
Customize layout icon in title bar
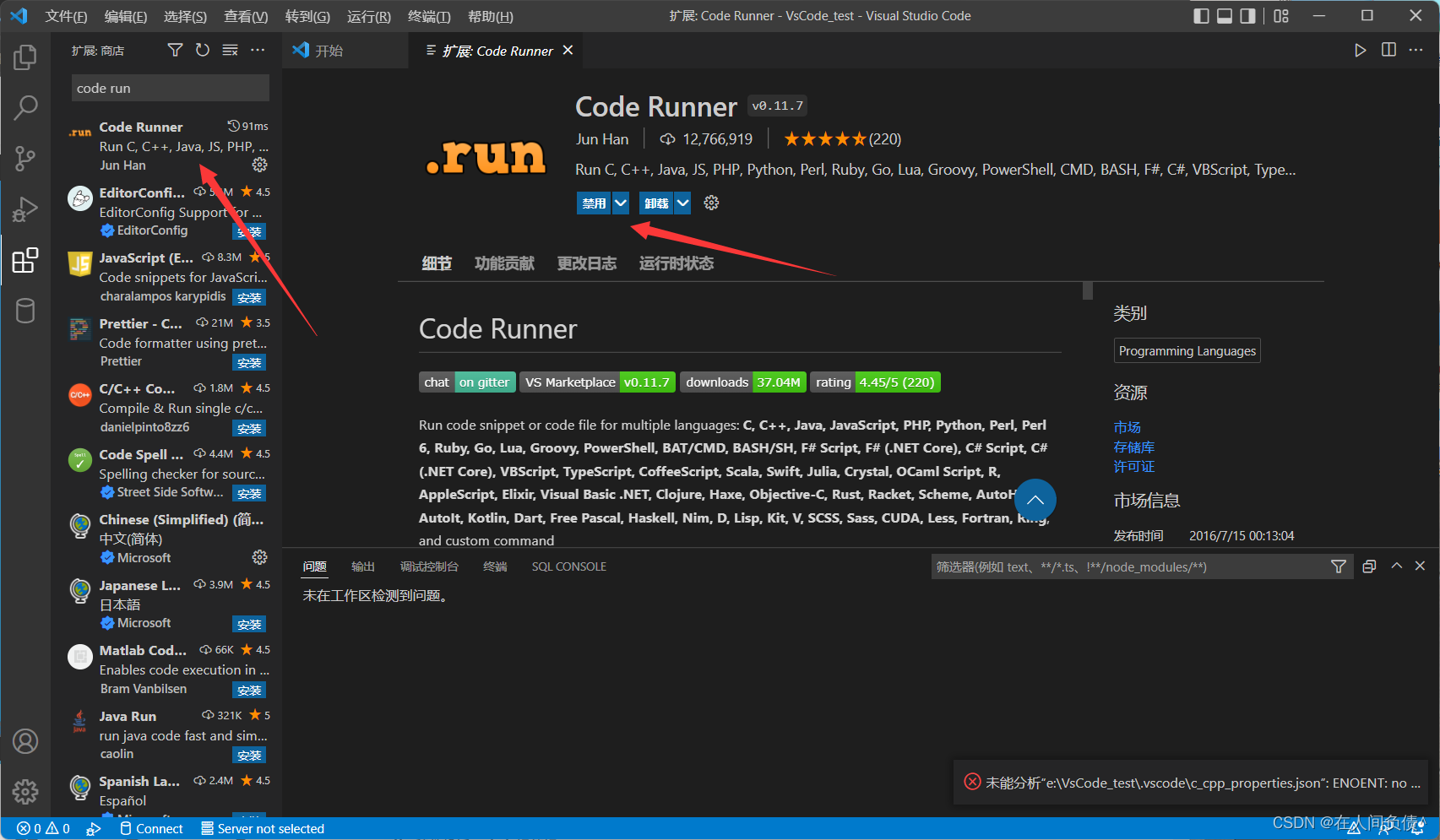coord(1281,16)
